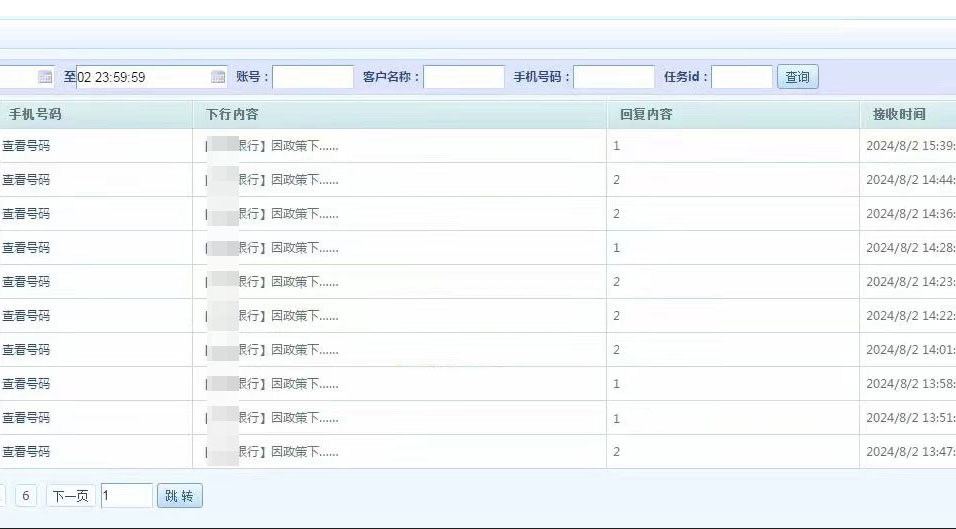Click the end date field showing 23:59:59
Image resolution: width=956 pixels, height=529 pixels.
[x=142, y=77]
